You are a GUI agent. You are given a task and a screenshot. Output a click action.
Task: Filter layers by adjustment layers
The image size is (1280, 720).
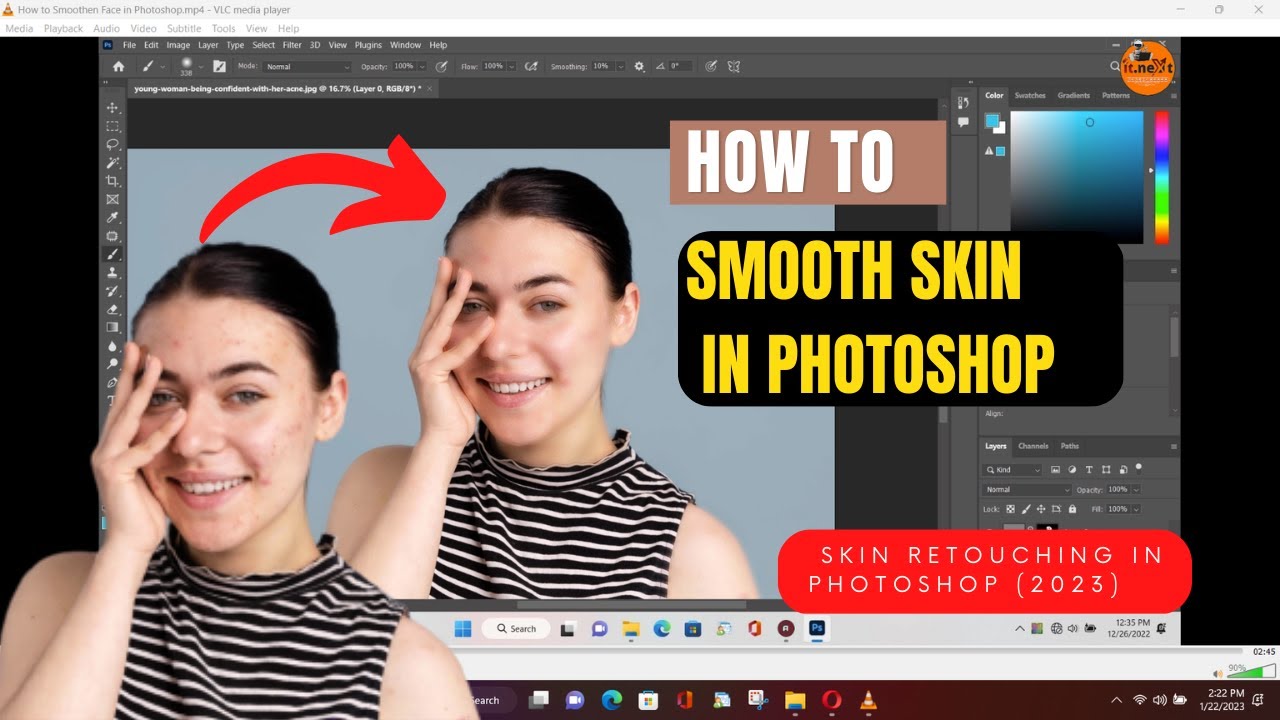pos(1072,469)
